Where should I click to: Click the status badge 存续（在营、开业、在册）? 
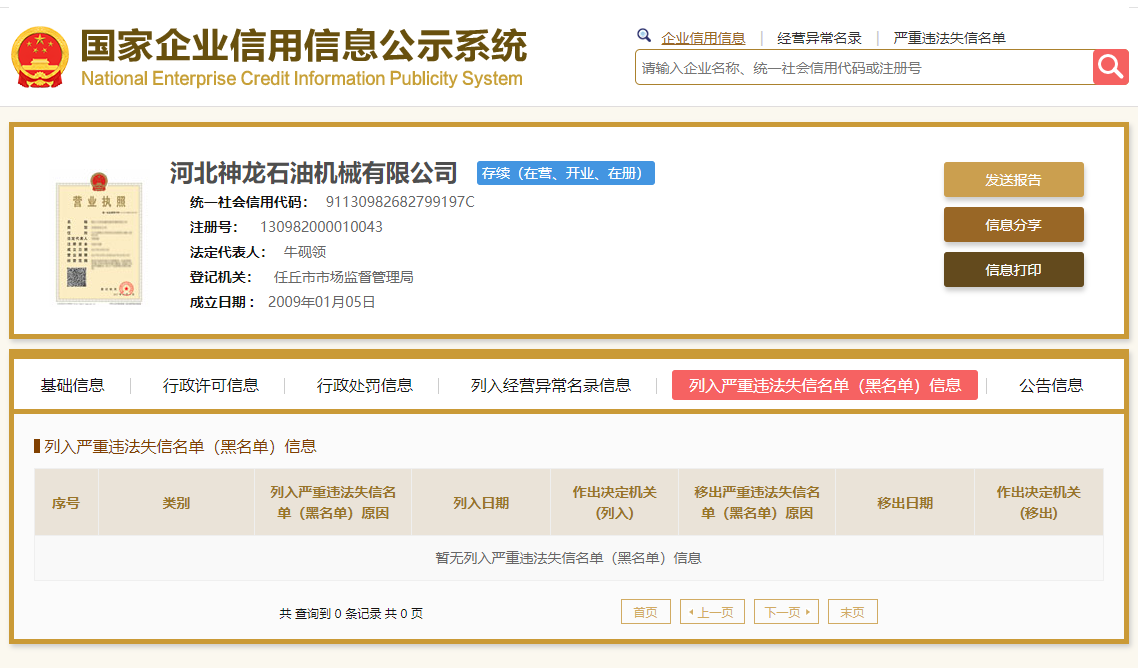pyautogui.click(x=566, y=174)
